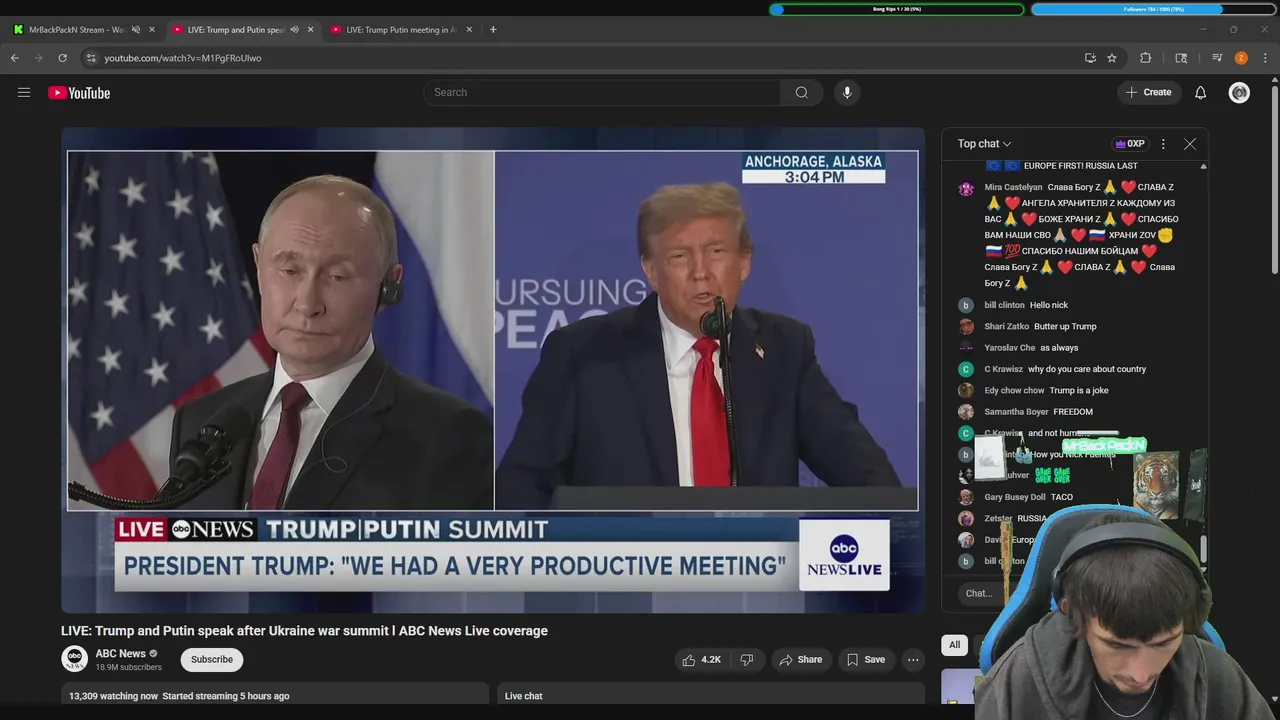Open Chrome three-dot menu

1265,58
